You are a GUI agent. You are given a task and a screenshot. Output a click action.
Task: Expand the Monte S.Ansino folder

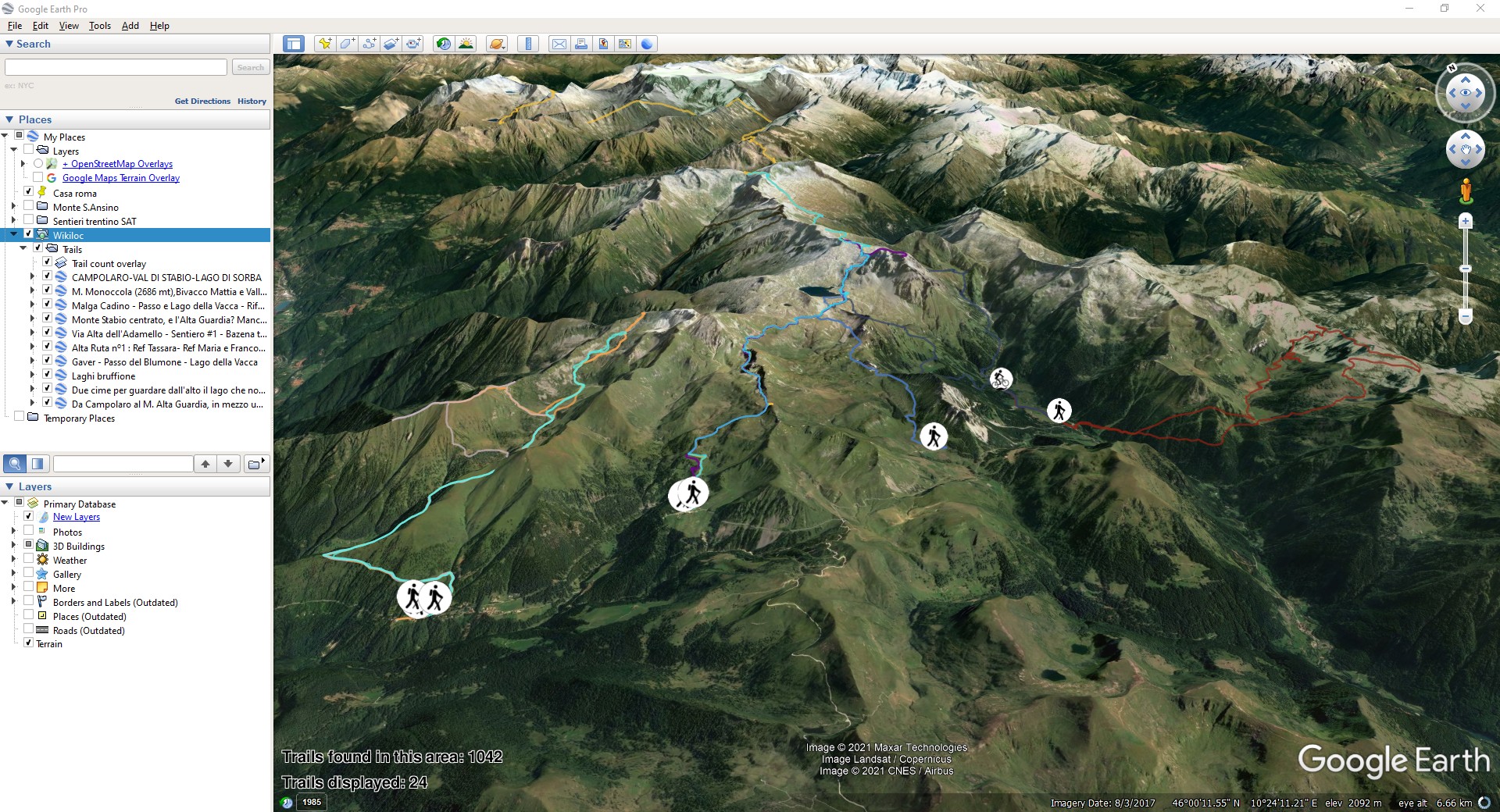(12, 207)
